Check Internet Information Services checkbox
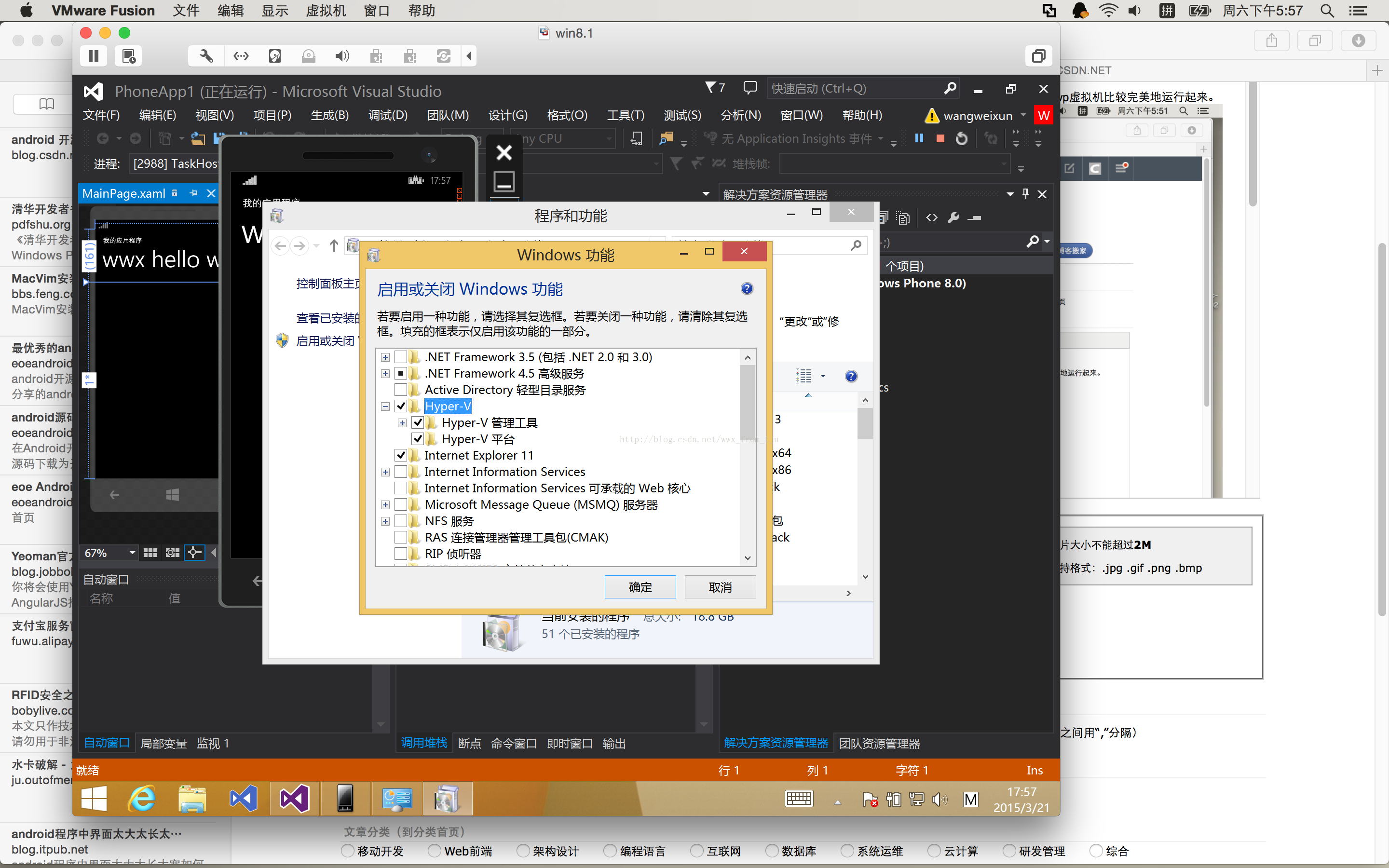 pos(401,472)
